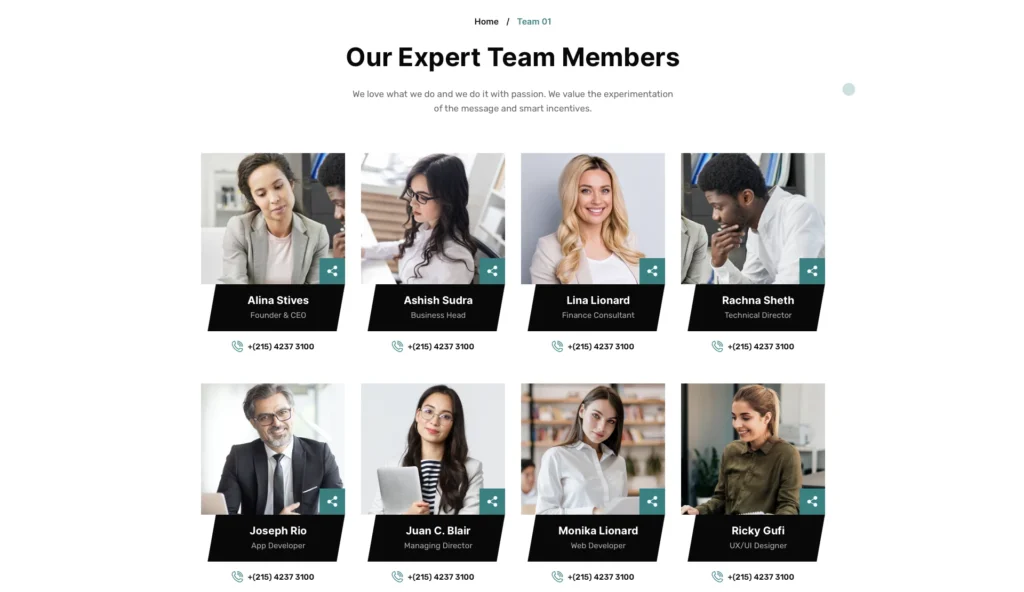Click the pale green floating circle
This screenshot has width=1024, height=592.
click(x=848, y=90)
